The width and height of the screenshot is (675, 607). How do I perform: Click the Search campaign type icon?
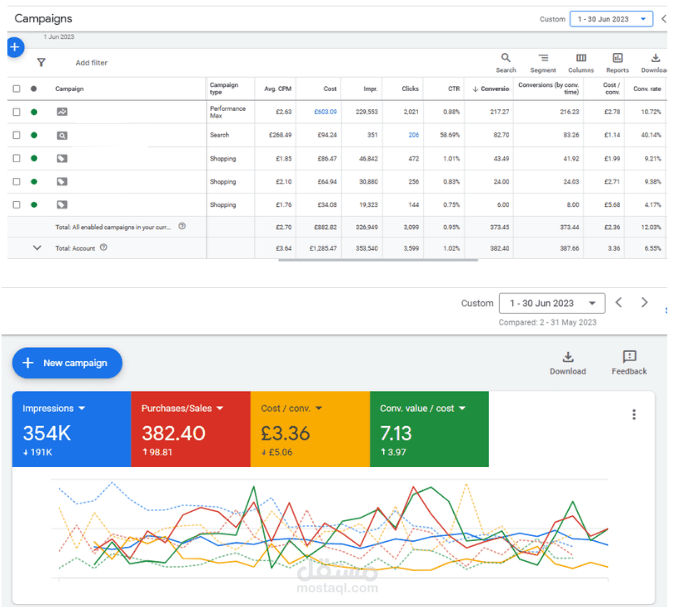[62, 136]
